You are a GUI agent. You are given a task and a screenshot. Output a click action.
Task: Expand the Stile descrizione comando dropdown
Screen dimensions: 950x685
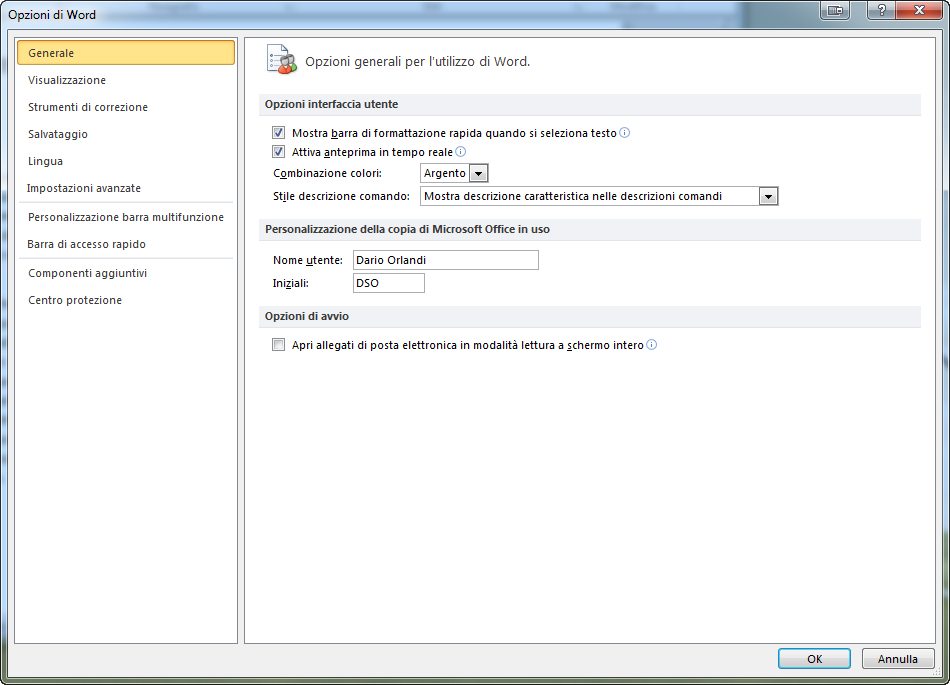tap(768, 196)
